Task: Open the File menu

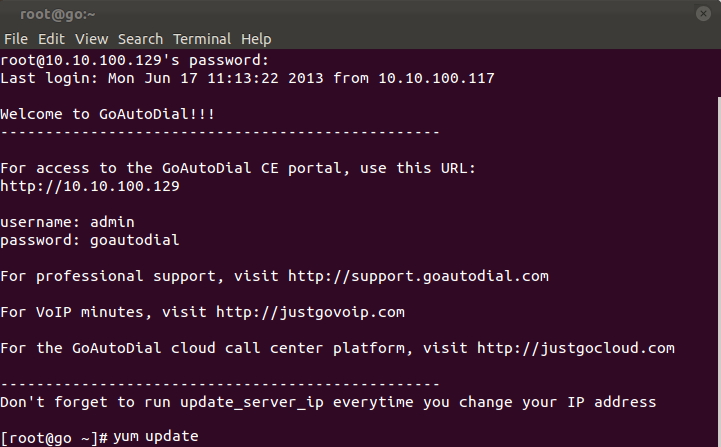Action: coord(16,39)
